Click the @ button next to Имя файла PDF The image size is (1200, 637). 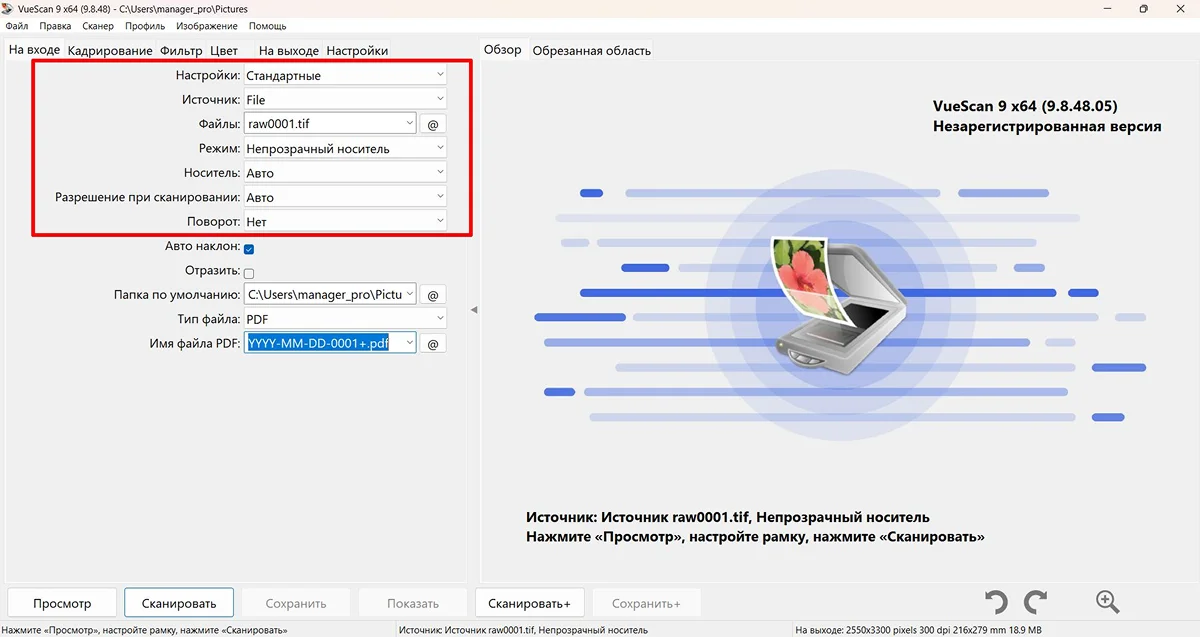coord(433,343)
